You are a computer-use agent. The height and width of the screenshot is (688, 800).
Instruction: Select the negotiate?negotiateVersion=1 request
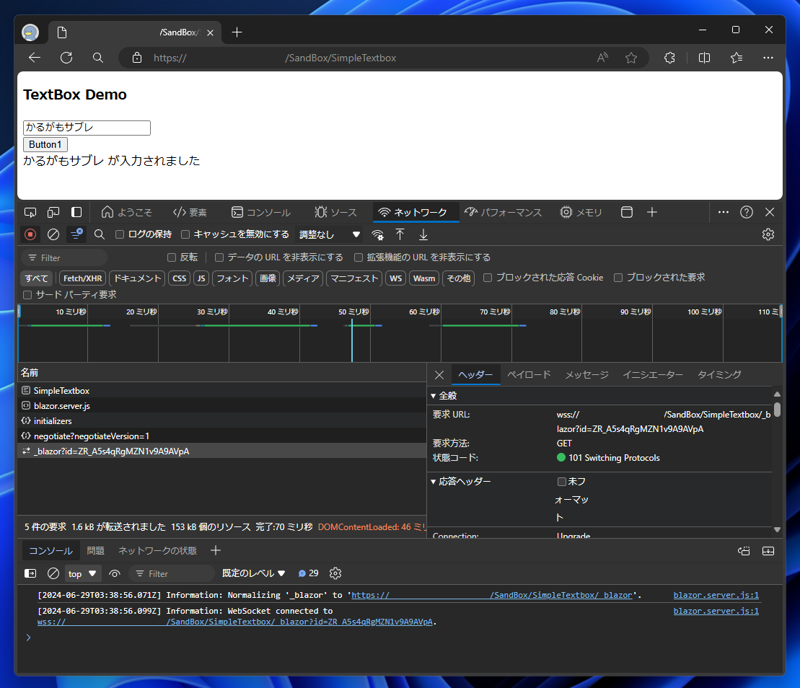pos(221,436)
